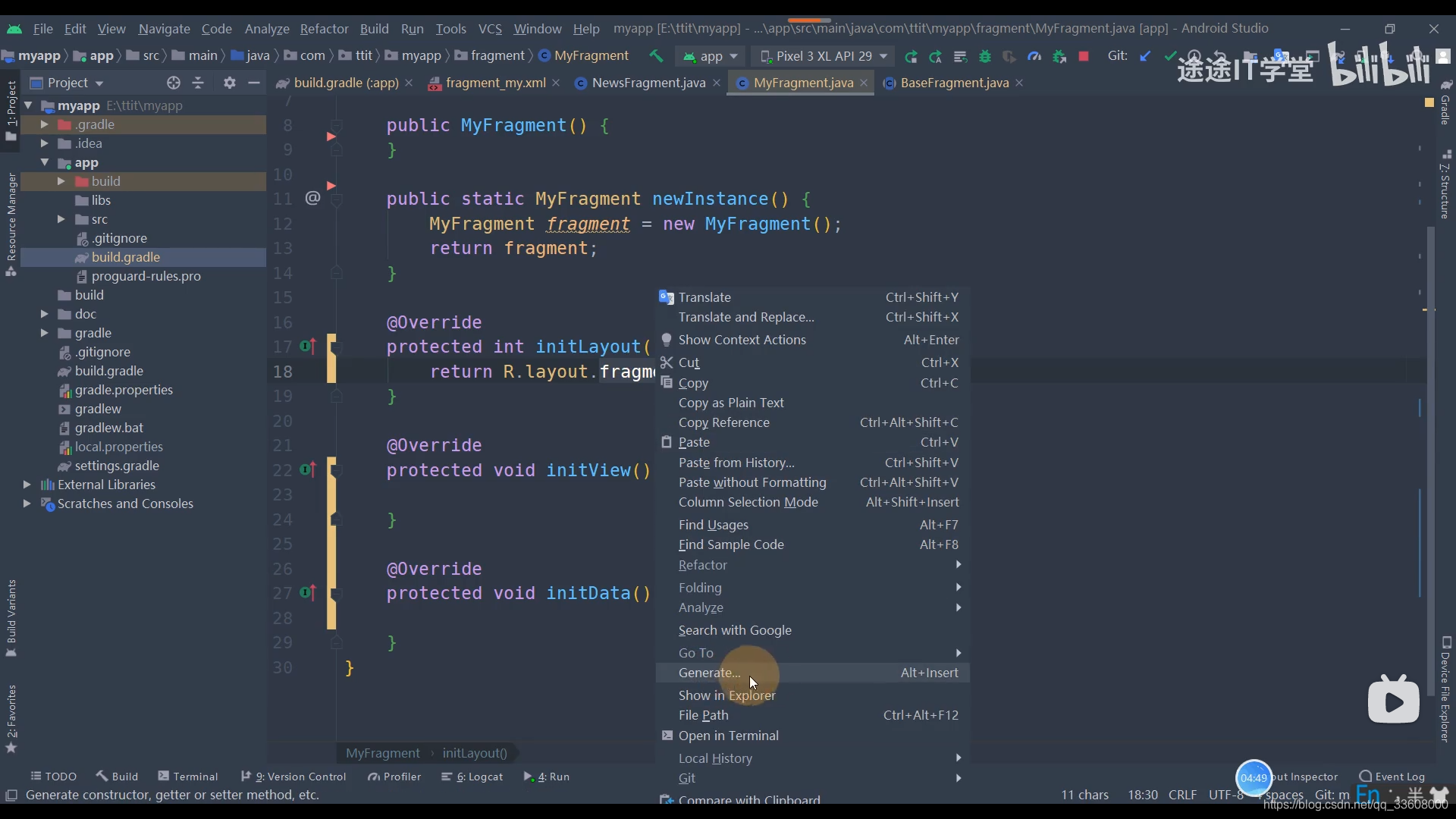Choose Find Usages in context menu

click(x=812, y=525)
